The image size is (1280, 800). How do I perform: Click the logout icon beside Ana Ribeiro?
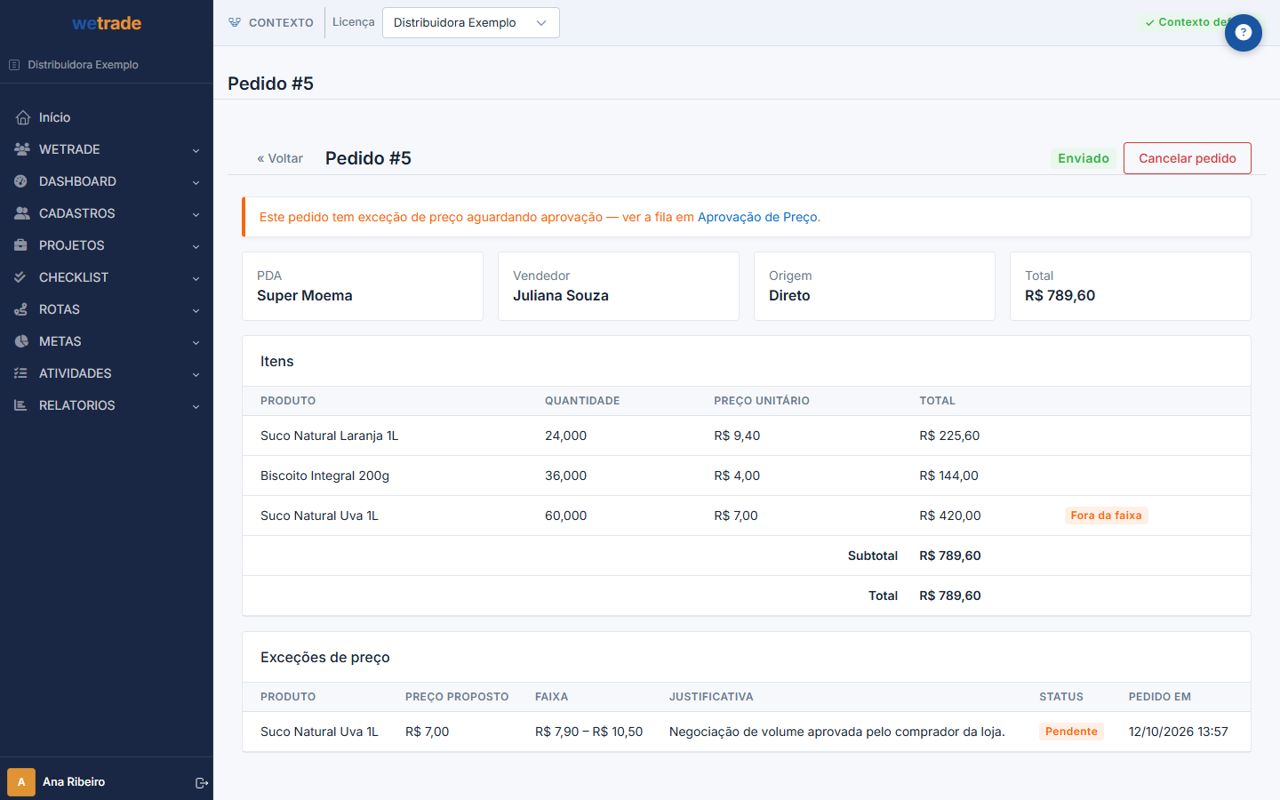(201, 782)
